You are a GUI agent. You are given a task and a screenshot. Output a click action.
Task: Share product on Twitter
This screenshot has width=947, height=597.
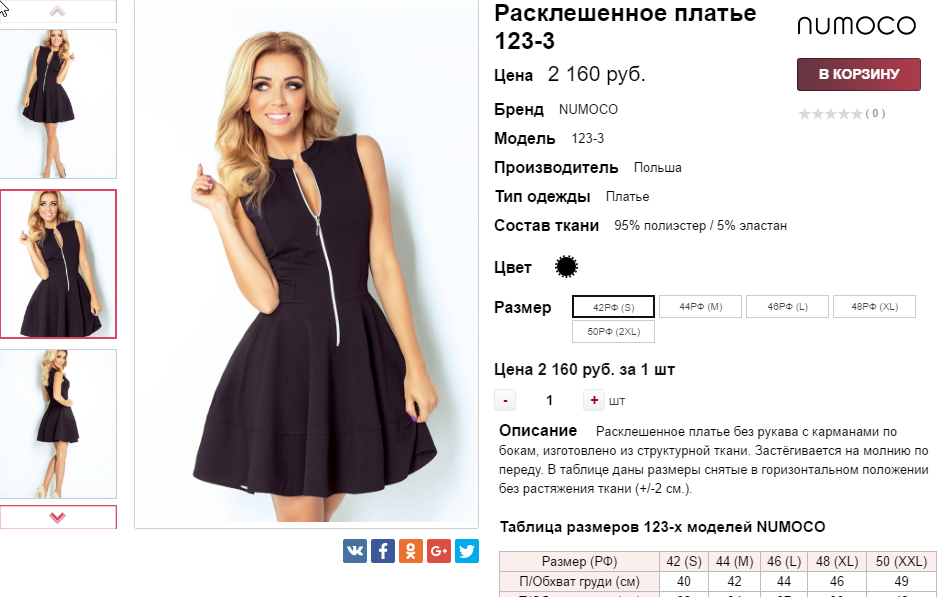(x=467, y=551)
